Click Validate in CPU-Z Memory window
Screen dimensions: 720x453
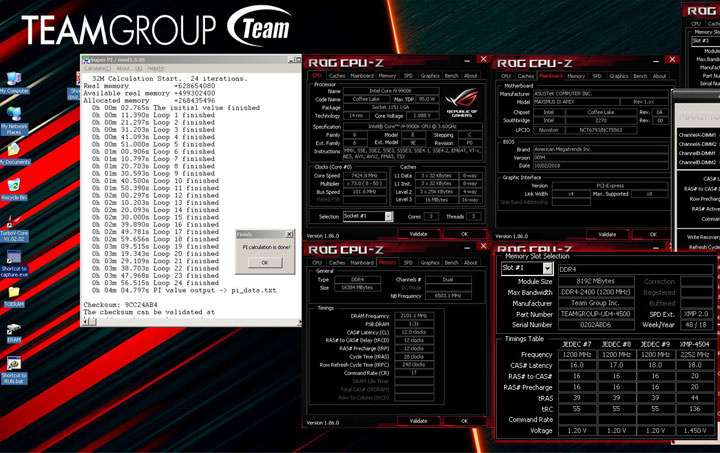coord(418,421)
